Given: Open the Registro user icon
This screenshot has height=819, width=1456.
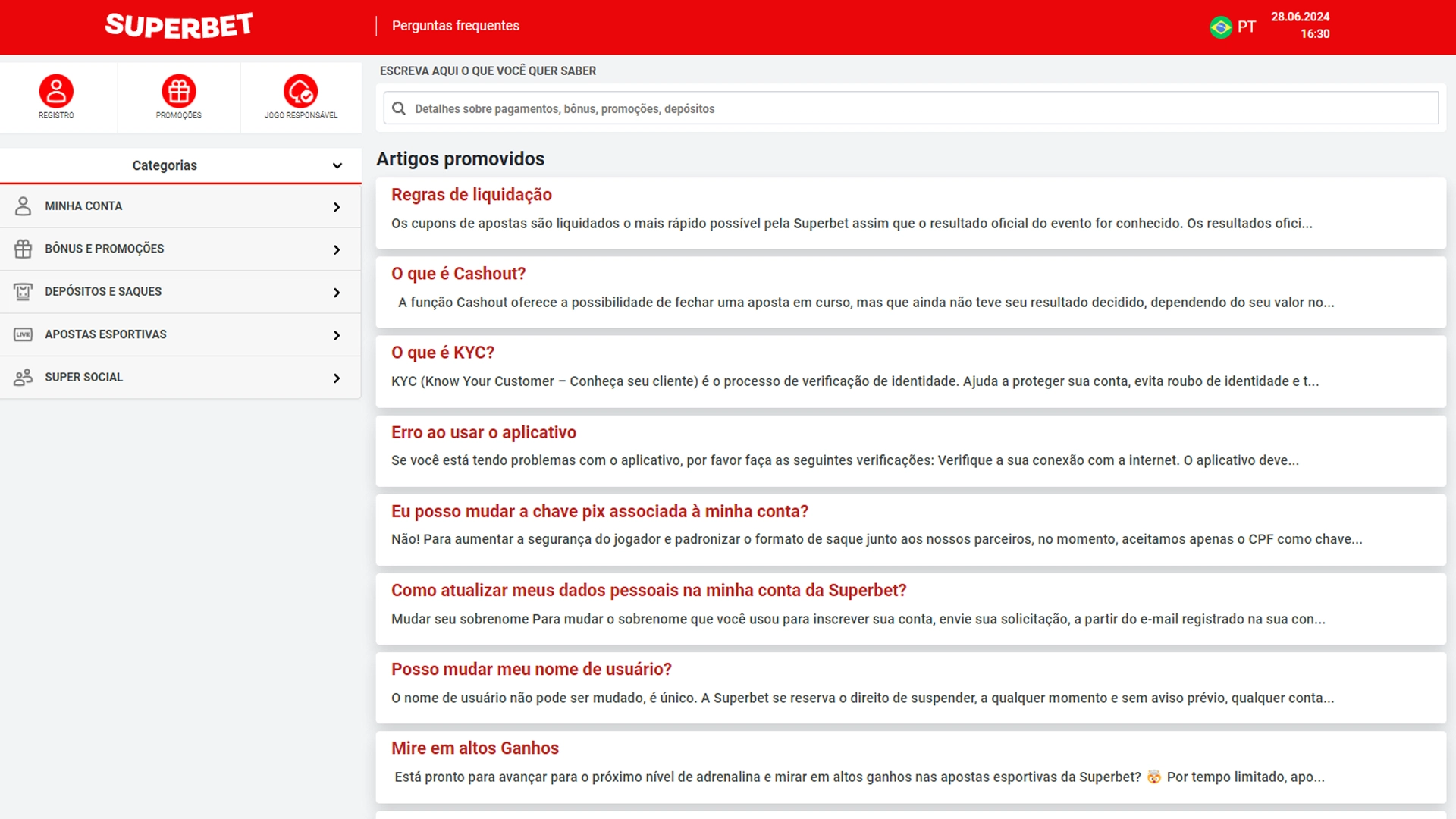Looking at the screenshot, I should click(x=56, y=91).
